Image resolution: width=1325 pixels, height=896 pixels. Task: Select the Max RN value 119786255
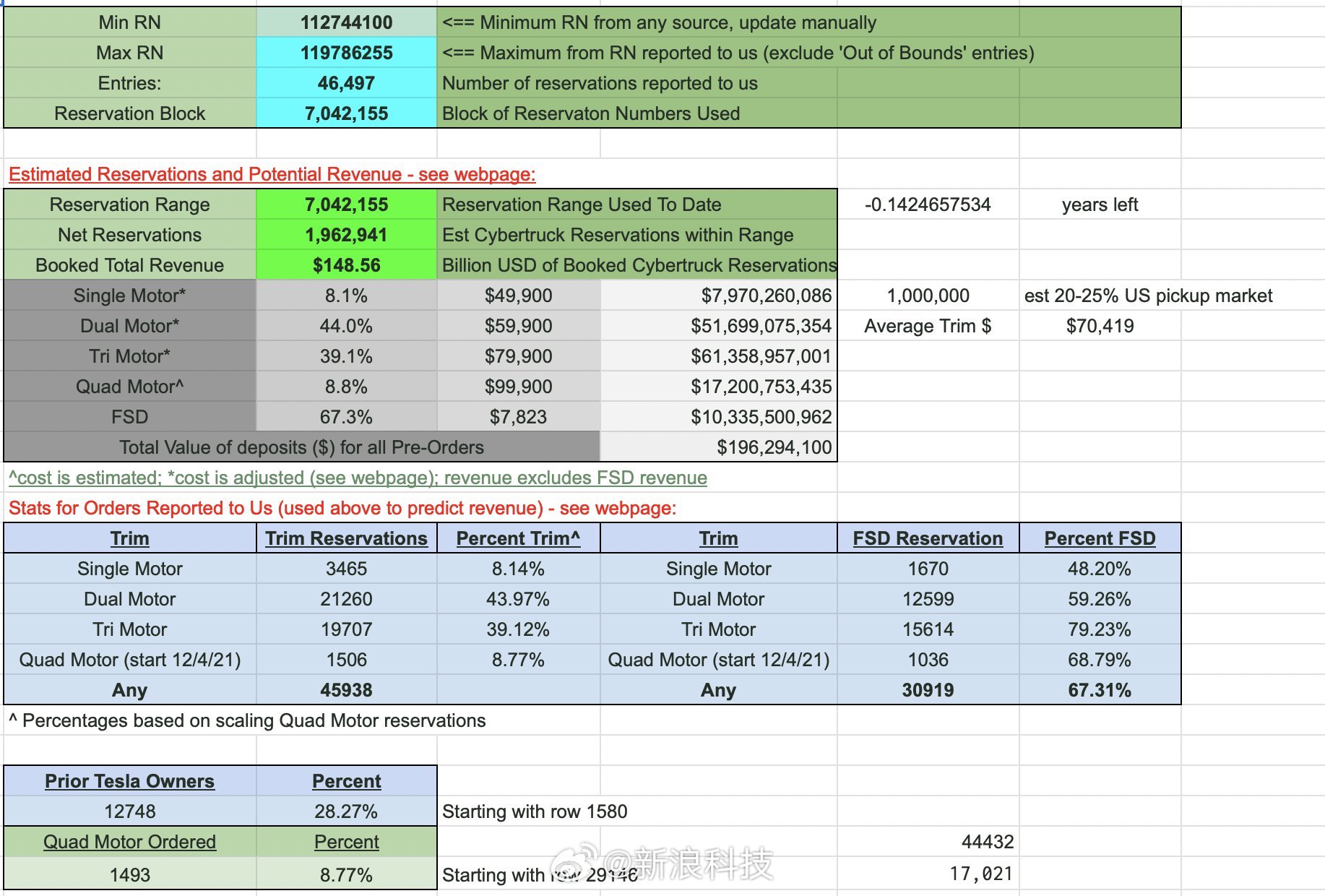click(x=346, y=53)
